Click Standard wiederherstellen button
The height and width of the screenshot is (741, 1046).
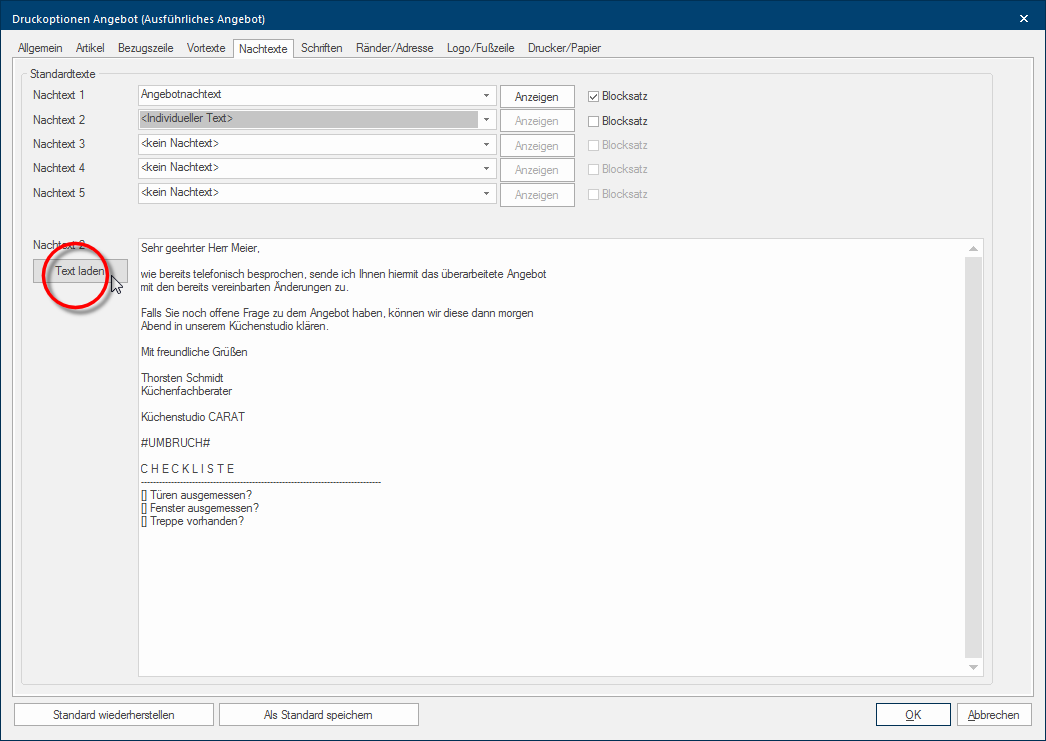pos(114,714)
